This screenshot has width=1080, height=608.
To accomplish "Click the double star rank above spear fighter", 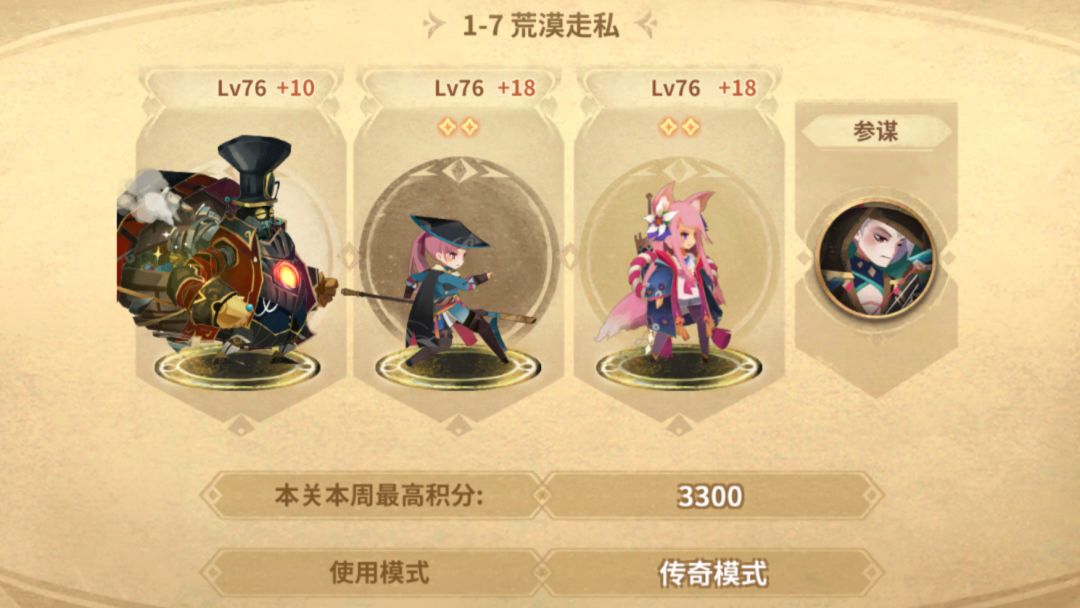I will [x=459, y=127].
